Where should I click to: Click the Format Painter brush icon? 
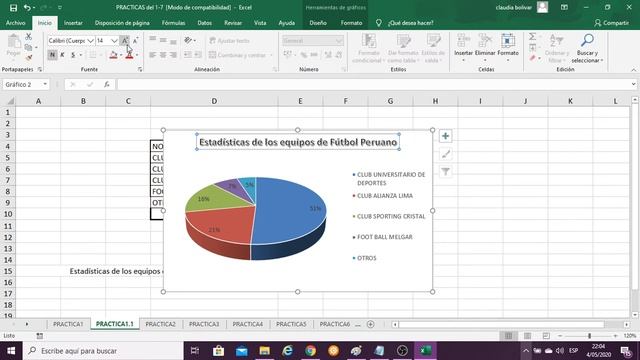point(29,58)
